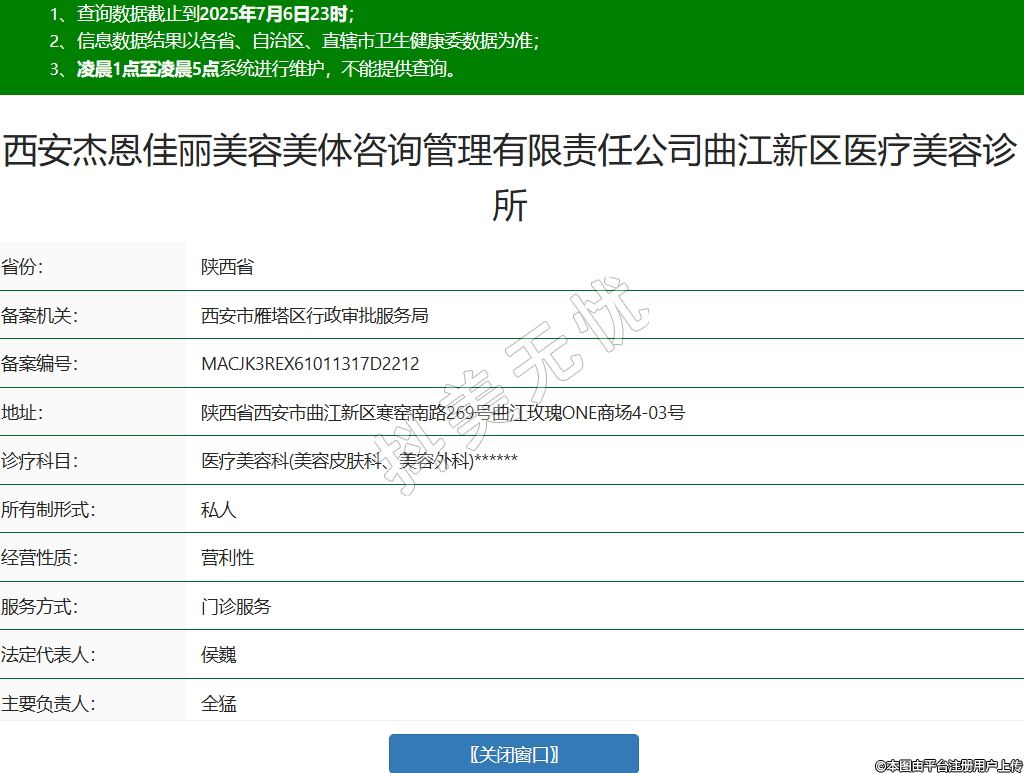Click the registration number MACJK3REX61011317D2212
Viewport: 1024px width, 773px height.
click(x=310, y=364)
